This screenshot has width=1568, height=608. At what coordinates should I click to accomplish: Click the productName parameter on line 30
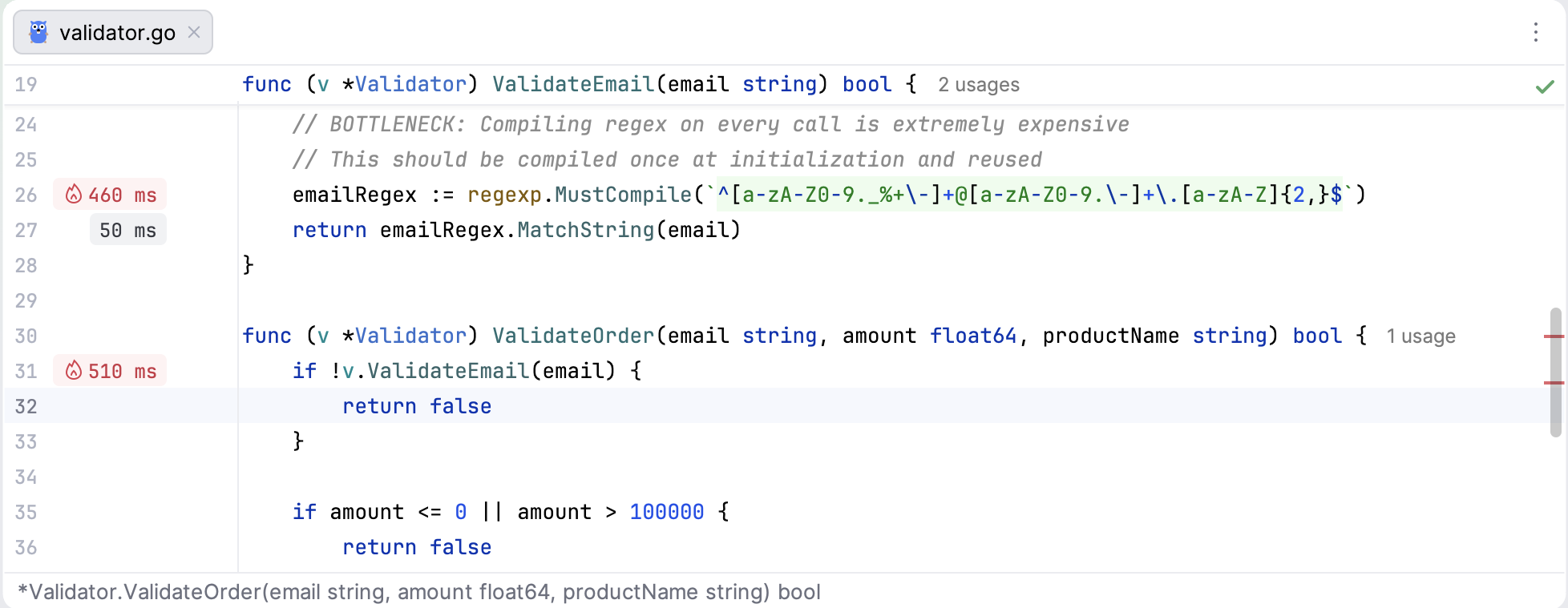[x=1111, y=336]
